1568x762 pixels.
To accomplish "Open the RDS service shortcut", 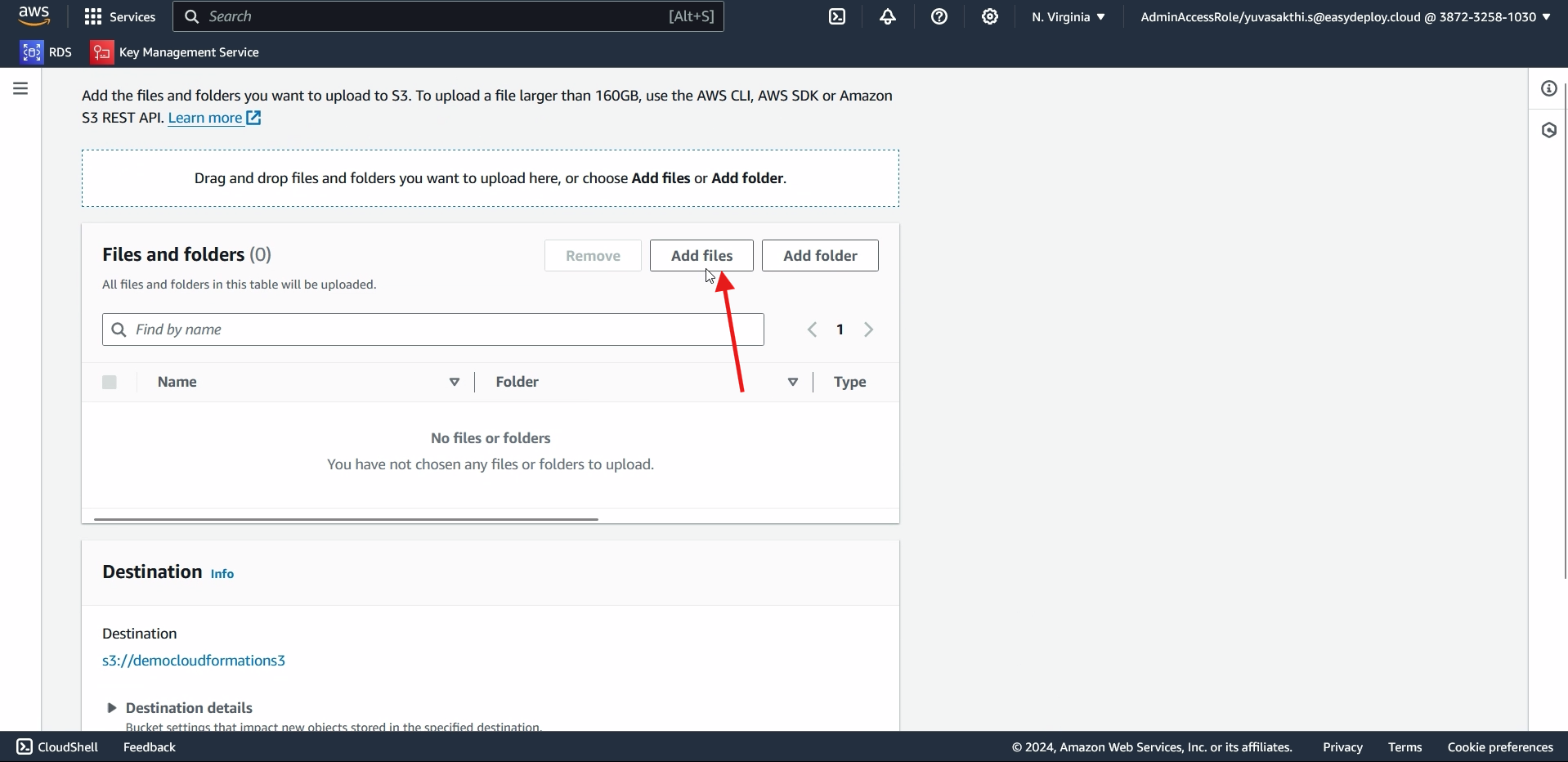I will tap(47, 52).
